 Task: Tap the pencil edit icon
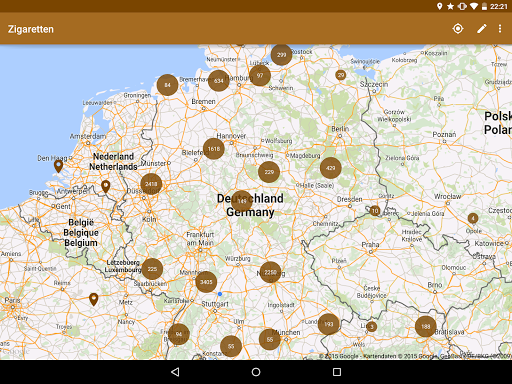[x=481, y=29]
